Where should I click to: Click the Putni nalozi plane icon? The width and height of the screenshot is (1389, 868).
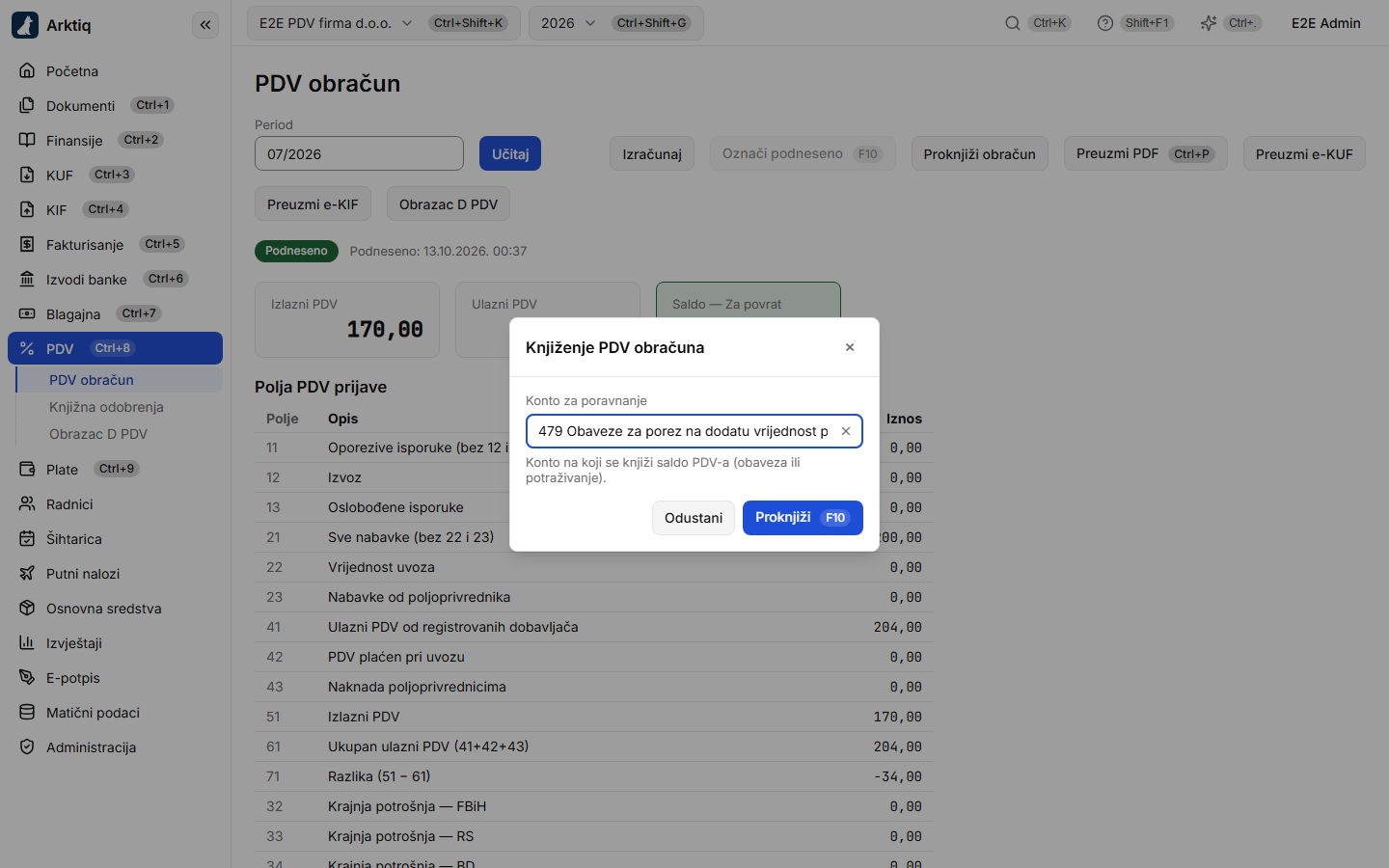(27, 573)
